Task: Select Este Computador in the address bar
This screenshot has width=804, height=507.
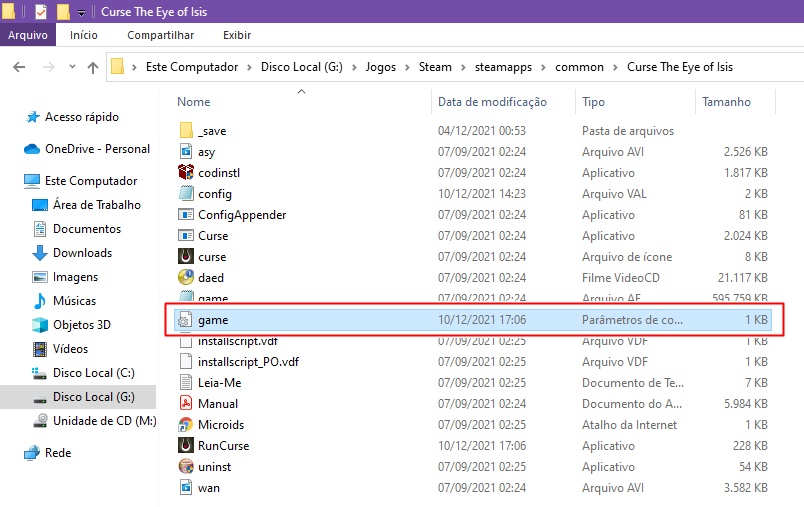Action: tap(192, 67)
